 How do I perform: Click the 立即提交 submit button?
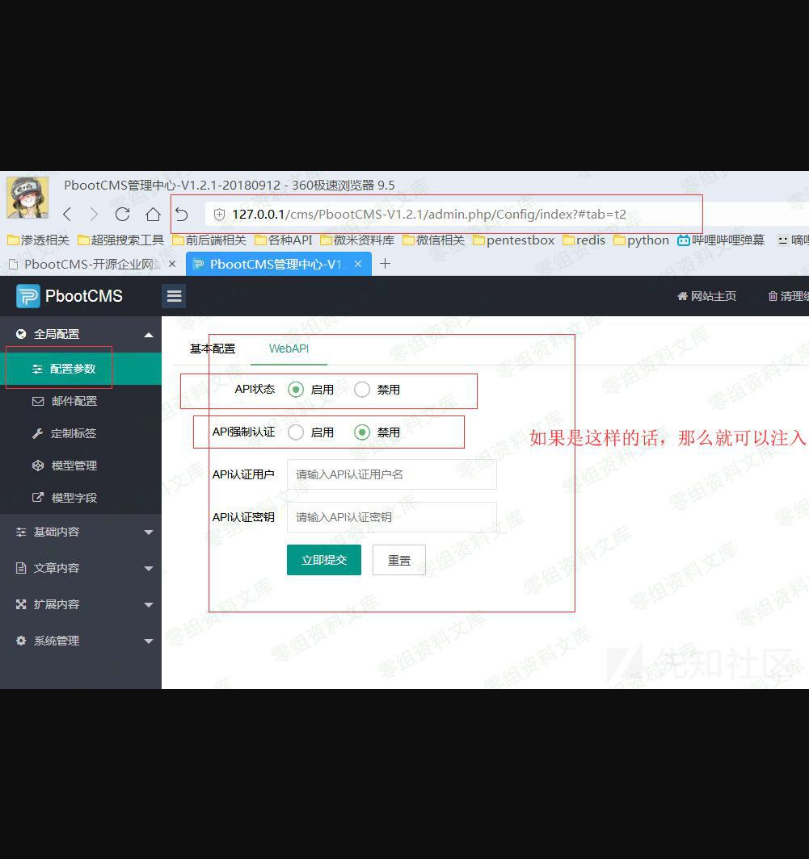[323, 560]
